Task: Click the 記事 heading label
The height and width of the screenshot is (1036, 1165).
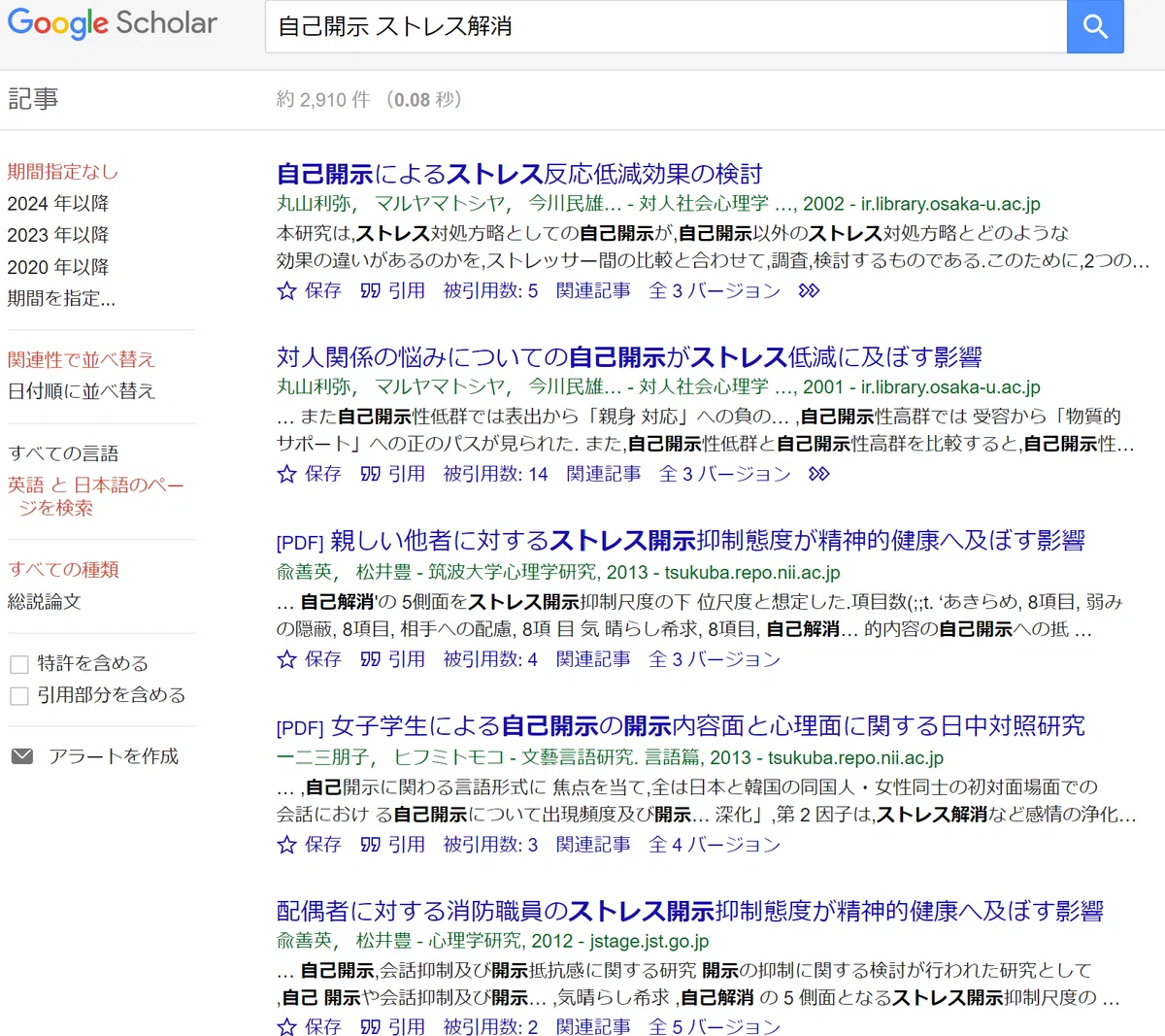Action: 33,99
